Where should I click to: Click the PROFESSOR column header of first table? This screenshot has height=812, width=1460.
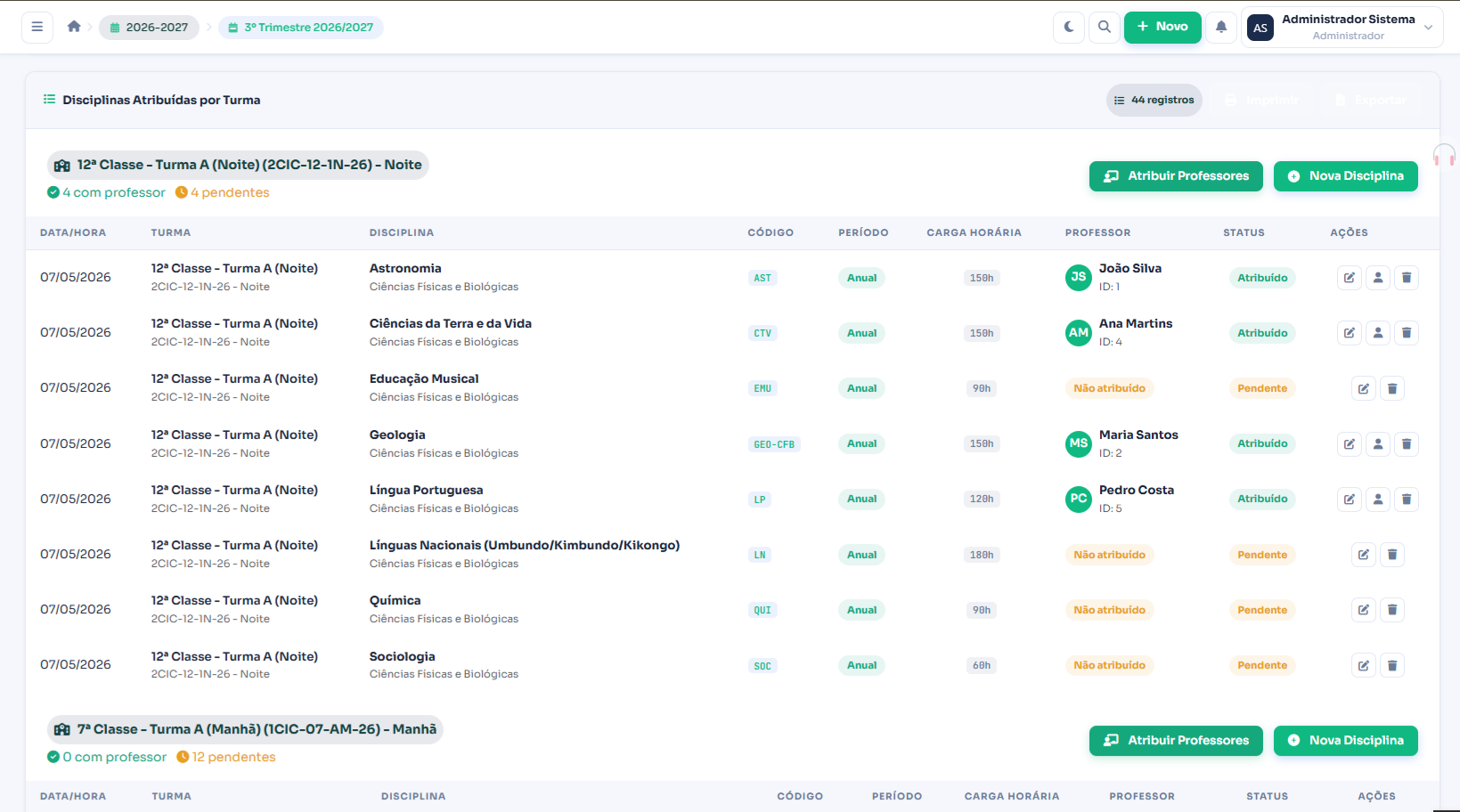(x=1097, y=233)
